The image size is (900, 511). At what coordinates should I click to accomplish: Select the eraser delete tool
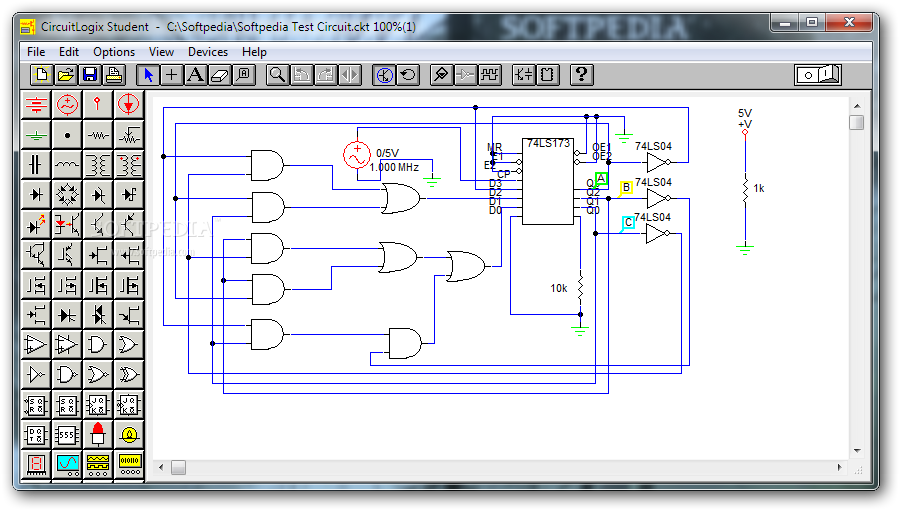pos(220,75)
